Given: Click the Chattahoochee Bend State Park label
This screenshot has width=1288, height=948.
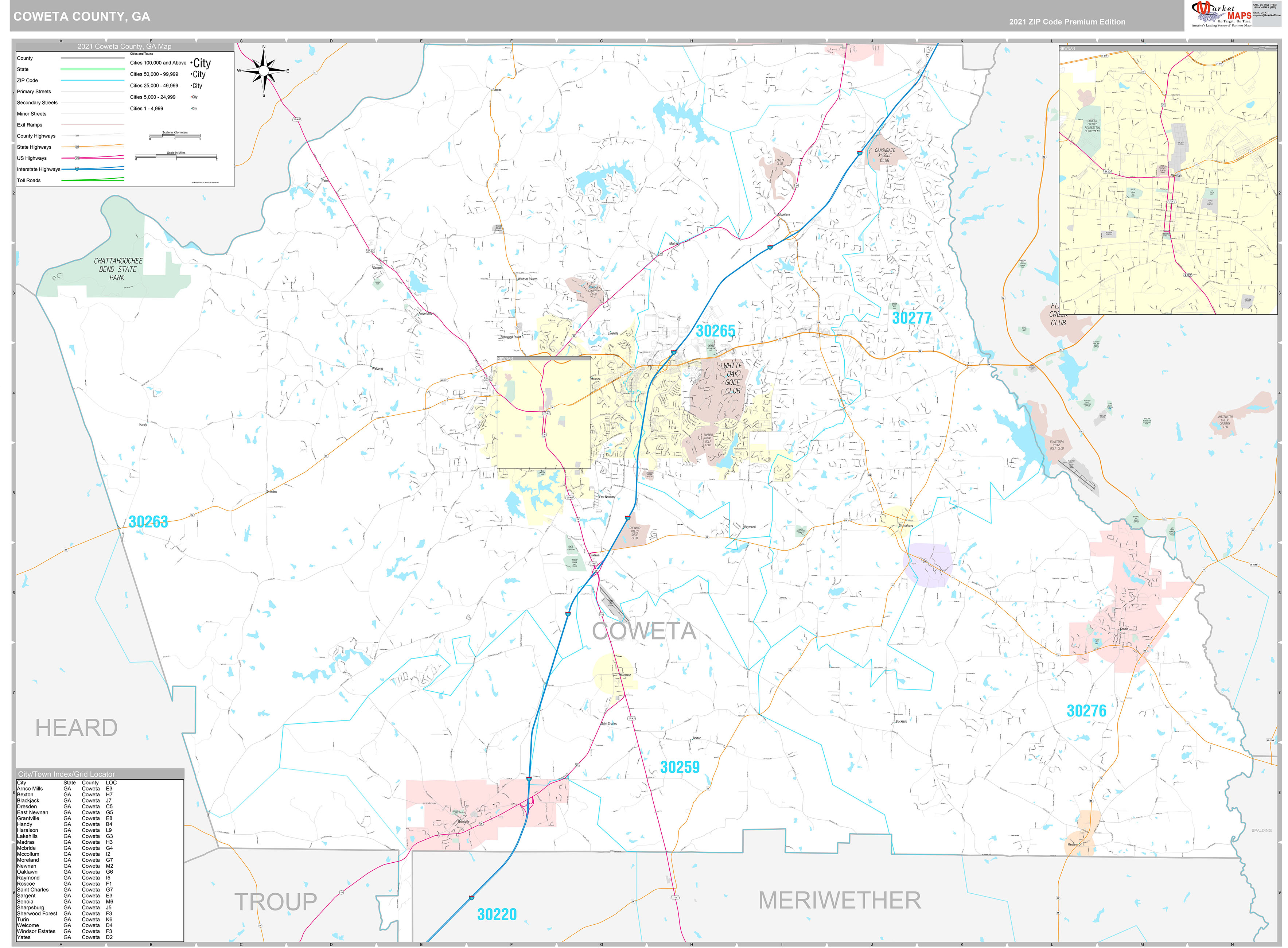Looking at the screenshot, I should 118,269.
